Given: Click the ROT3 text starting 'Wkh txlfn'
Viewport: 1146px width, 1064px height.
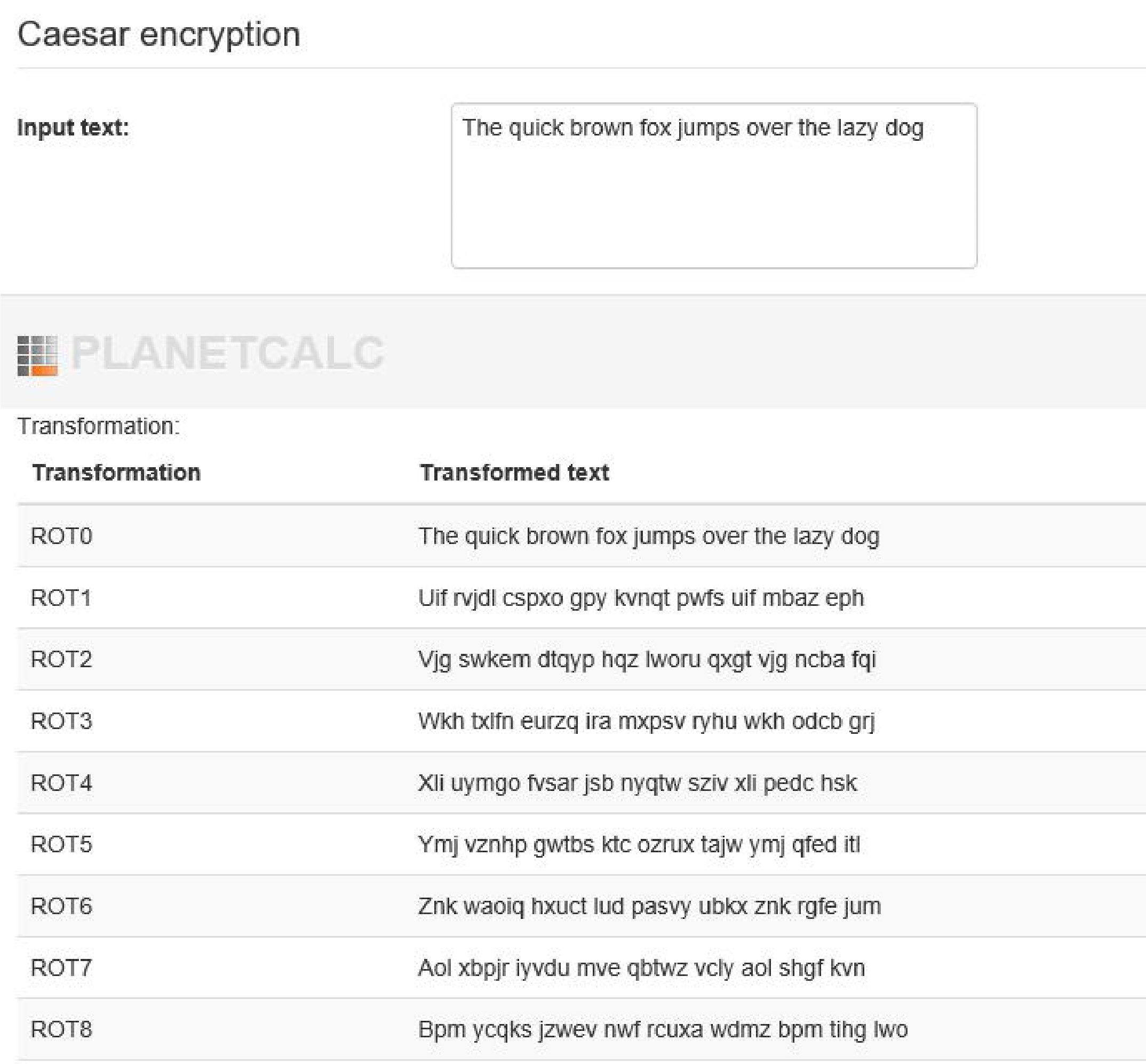Looking at the screenshot, I should tap(646, 722).
